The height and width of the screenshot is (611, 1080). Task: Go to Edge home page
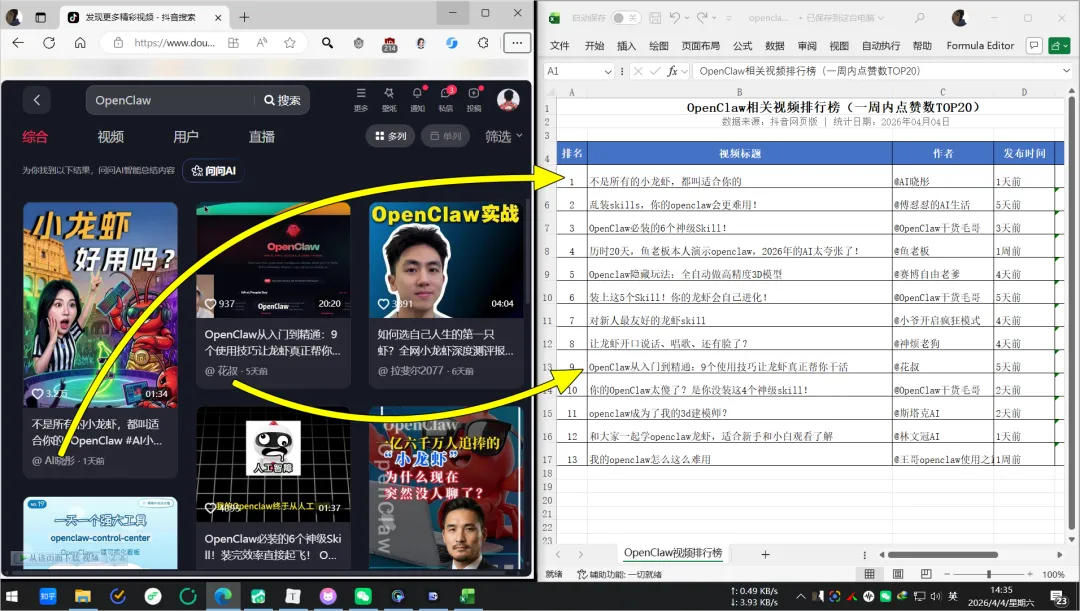click(80, 43)
